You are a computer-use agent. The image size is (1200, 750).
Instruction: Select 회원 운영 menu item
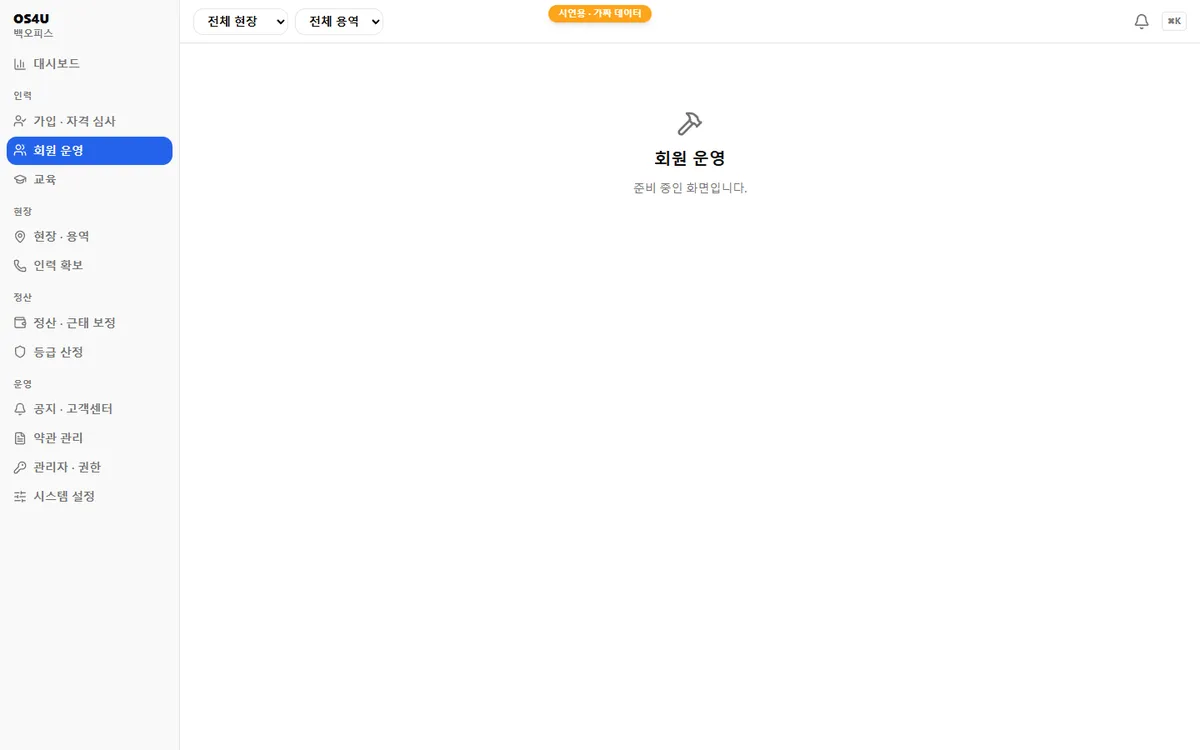tap(90, 151)
